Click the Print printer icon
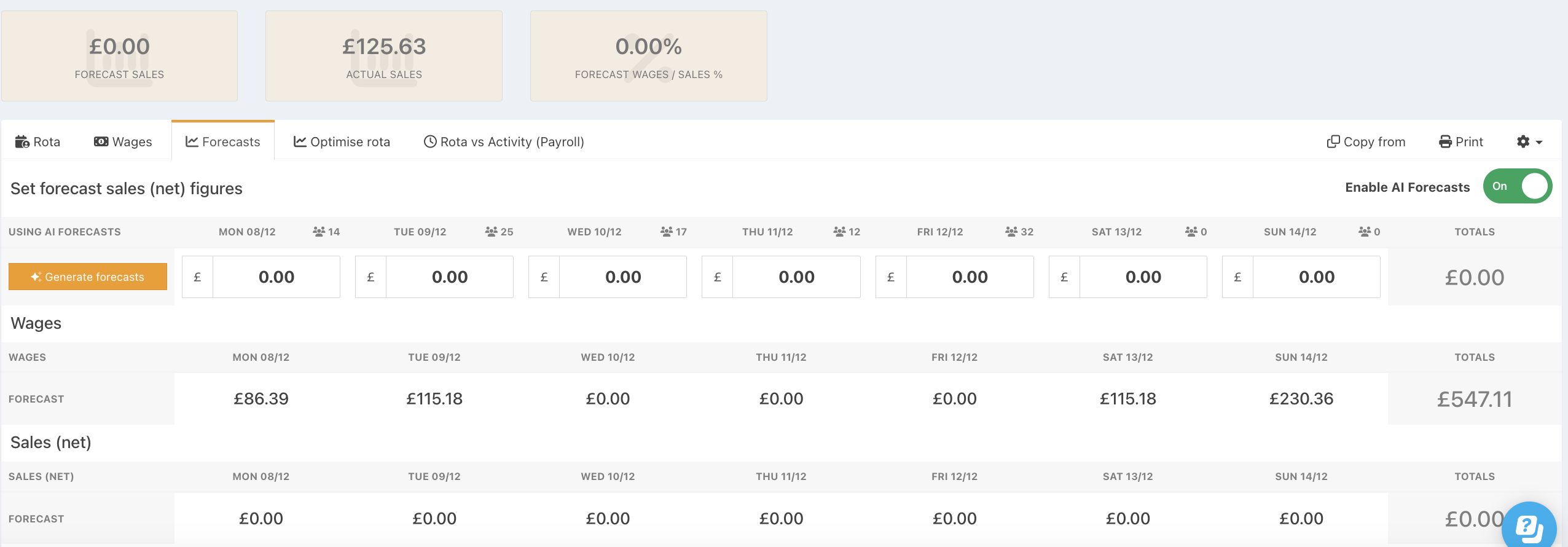The image size is (1568, 547). (x=1445, y=142)
